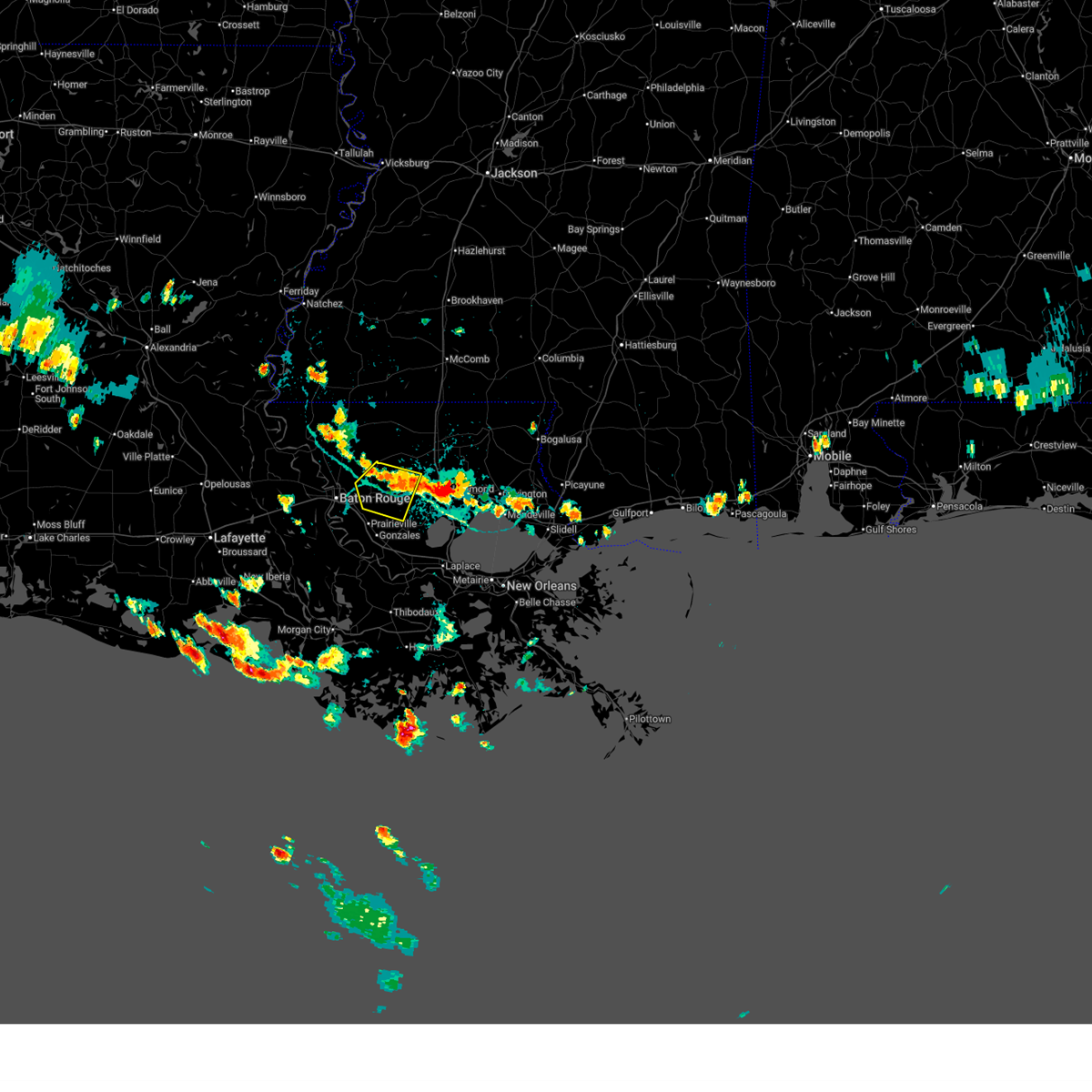Click the Tallulah city label
This screenshot has height=1092, width=1092.
pyautogui.click(x=356, y=153)
